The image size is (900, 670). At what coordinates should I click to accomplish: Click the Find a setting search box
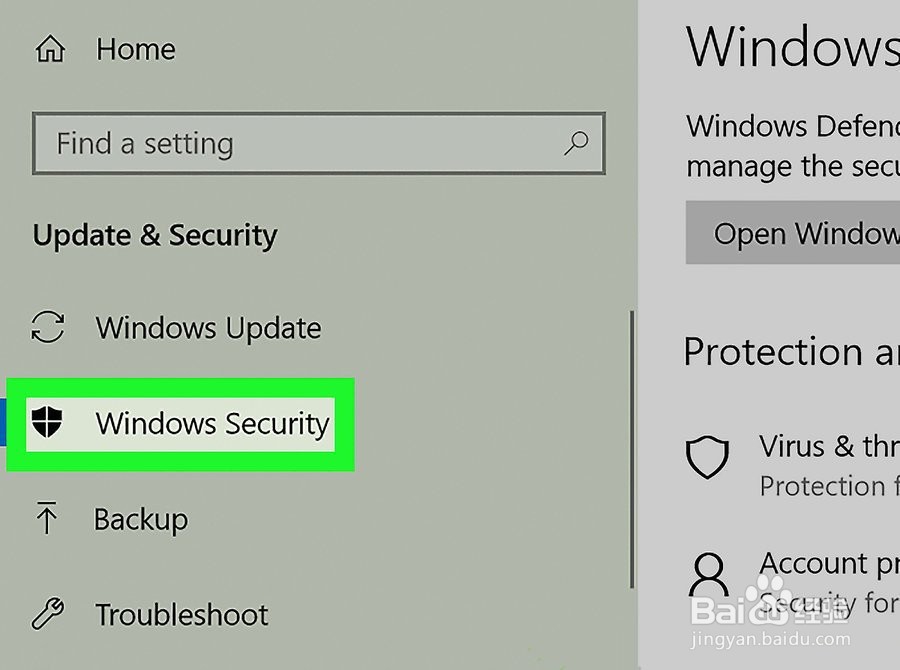pos(300,144)
